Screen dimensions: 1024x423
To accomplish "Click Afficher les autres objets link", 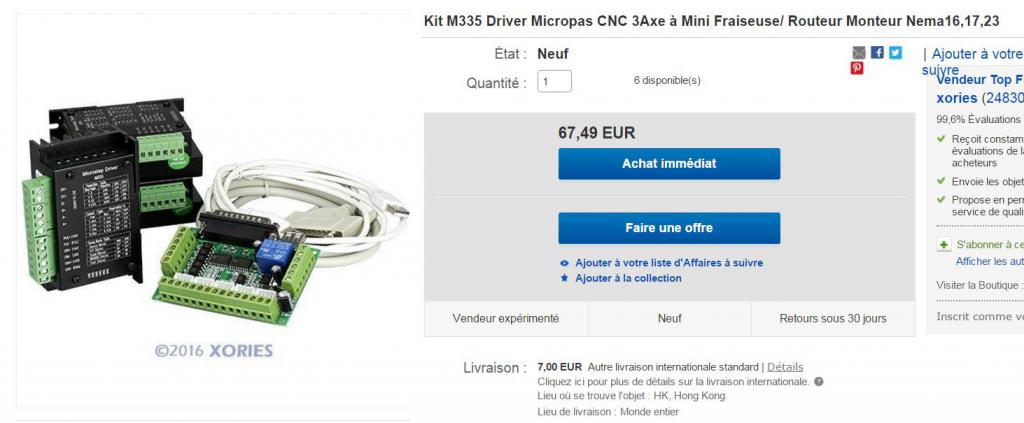I will coord(989,261).
